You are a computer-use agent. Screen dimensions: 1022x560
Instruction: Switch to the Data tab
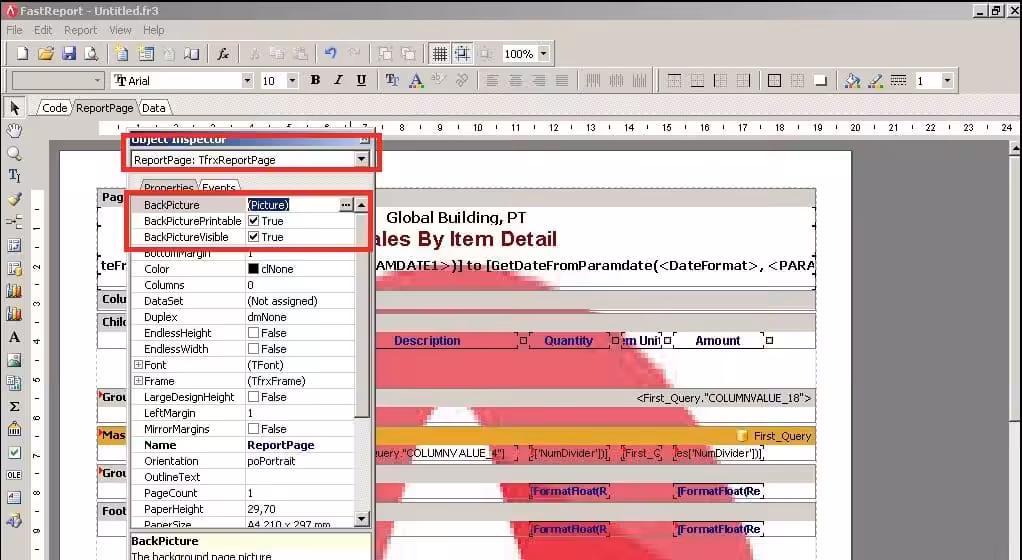pyautogui.click(x=154, y=108)
